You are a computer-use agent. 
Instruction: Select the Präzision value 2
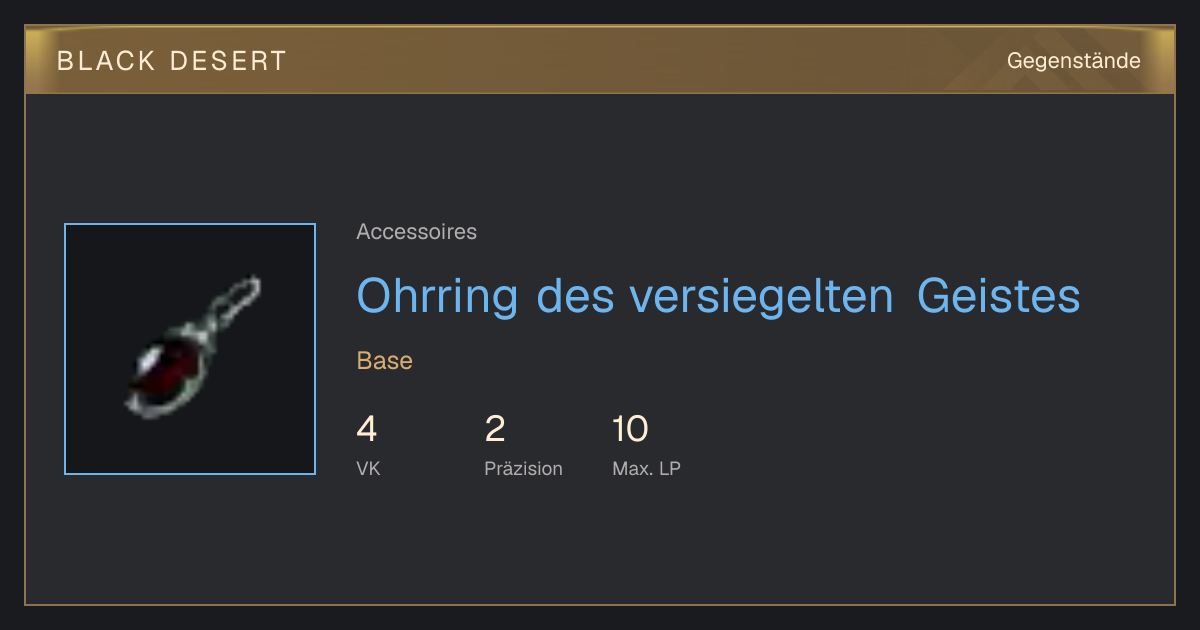pyautogui.click(x=495, y=429)
